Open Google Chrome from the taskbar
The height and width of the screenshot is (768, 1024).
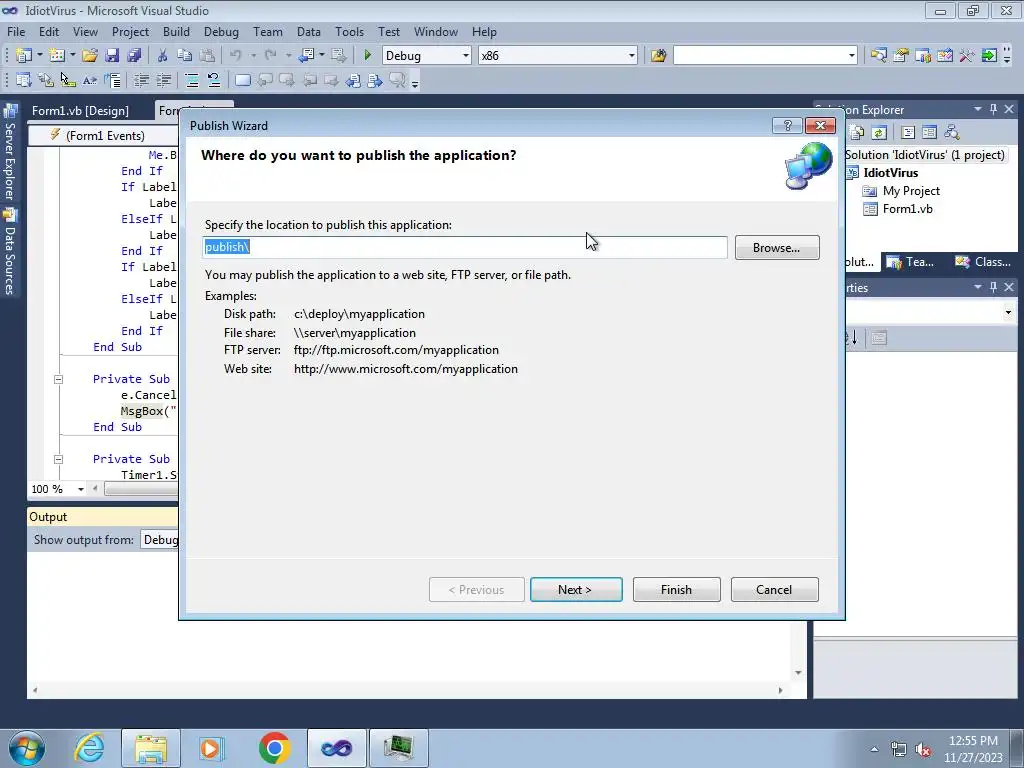274,748
